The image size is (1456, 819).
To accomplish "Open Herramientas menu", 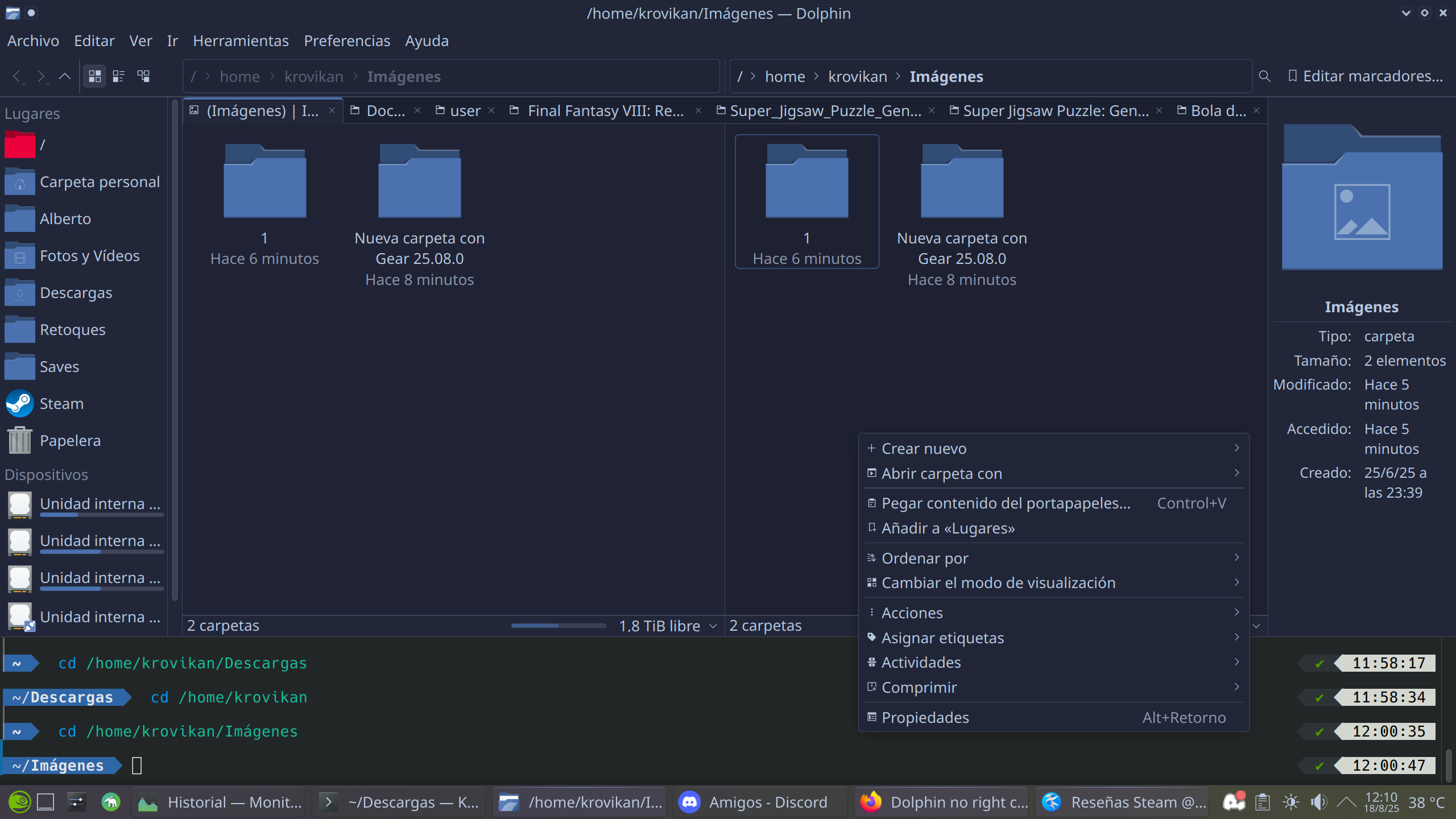I will click(x=241, y=41).
